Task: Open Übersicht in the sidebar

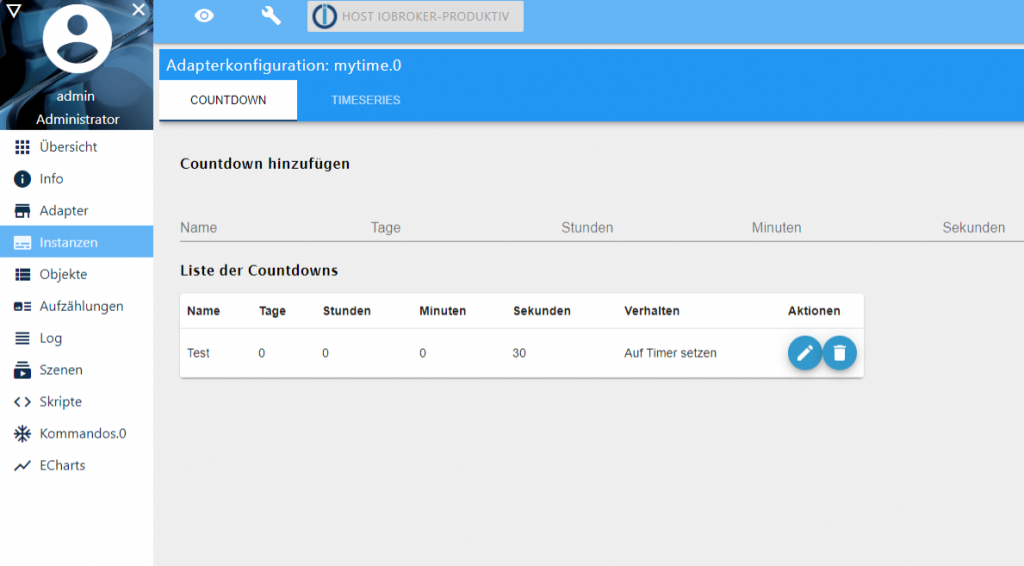Action: click(68, 147)
